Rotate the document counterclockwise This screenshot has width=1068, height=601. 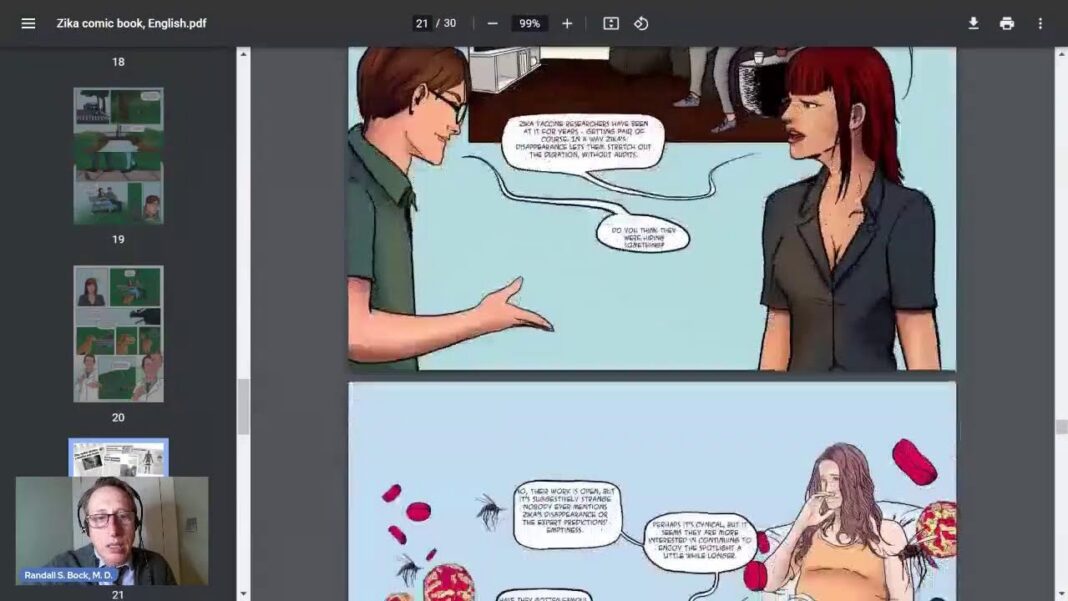point(641,23)
